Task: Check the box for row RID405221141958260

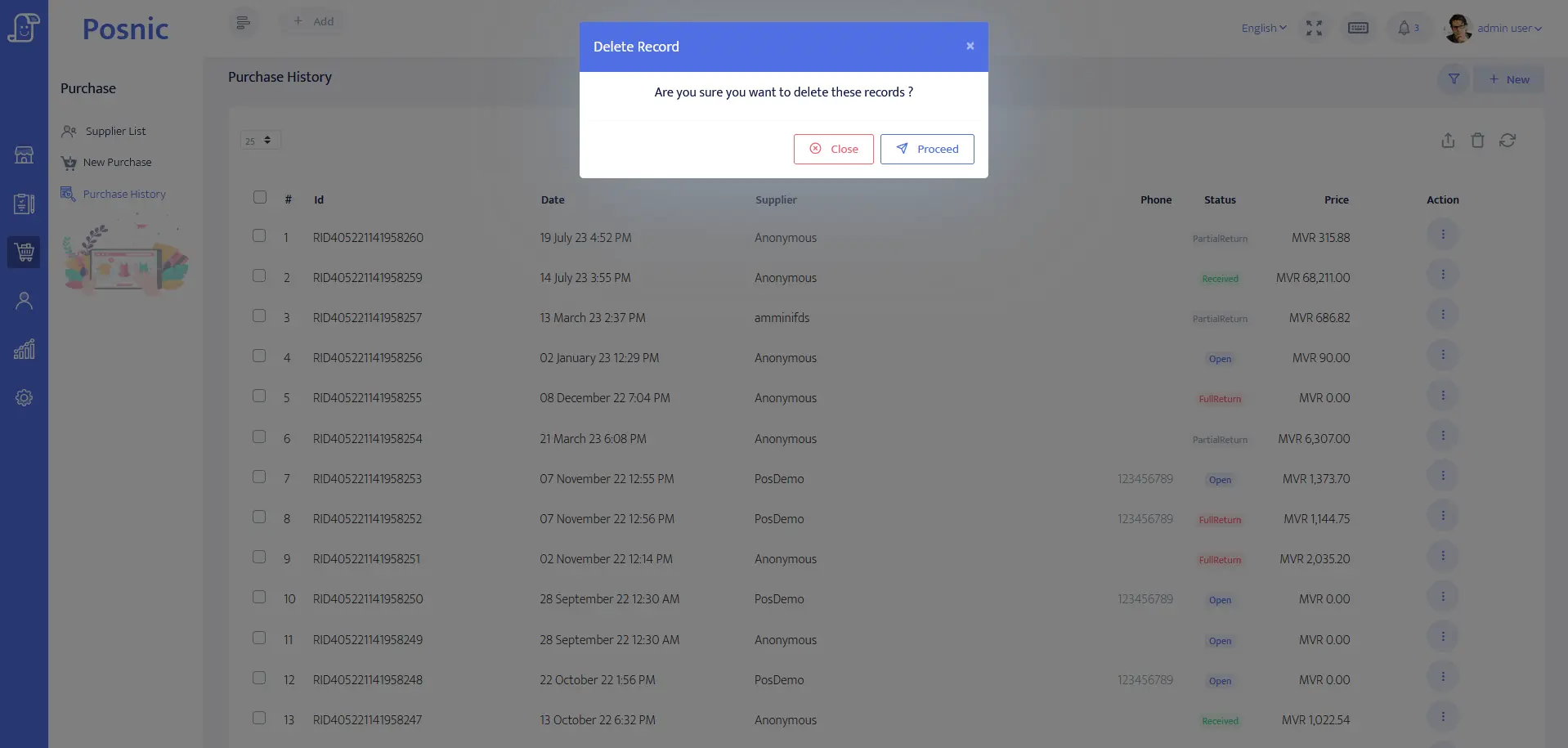Action: [259, 236]
